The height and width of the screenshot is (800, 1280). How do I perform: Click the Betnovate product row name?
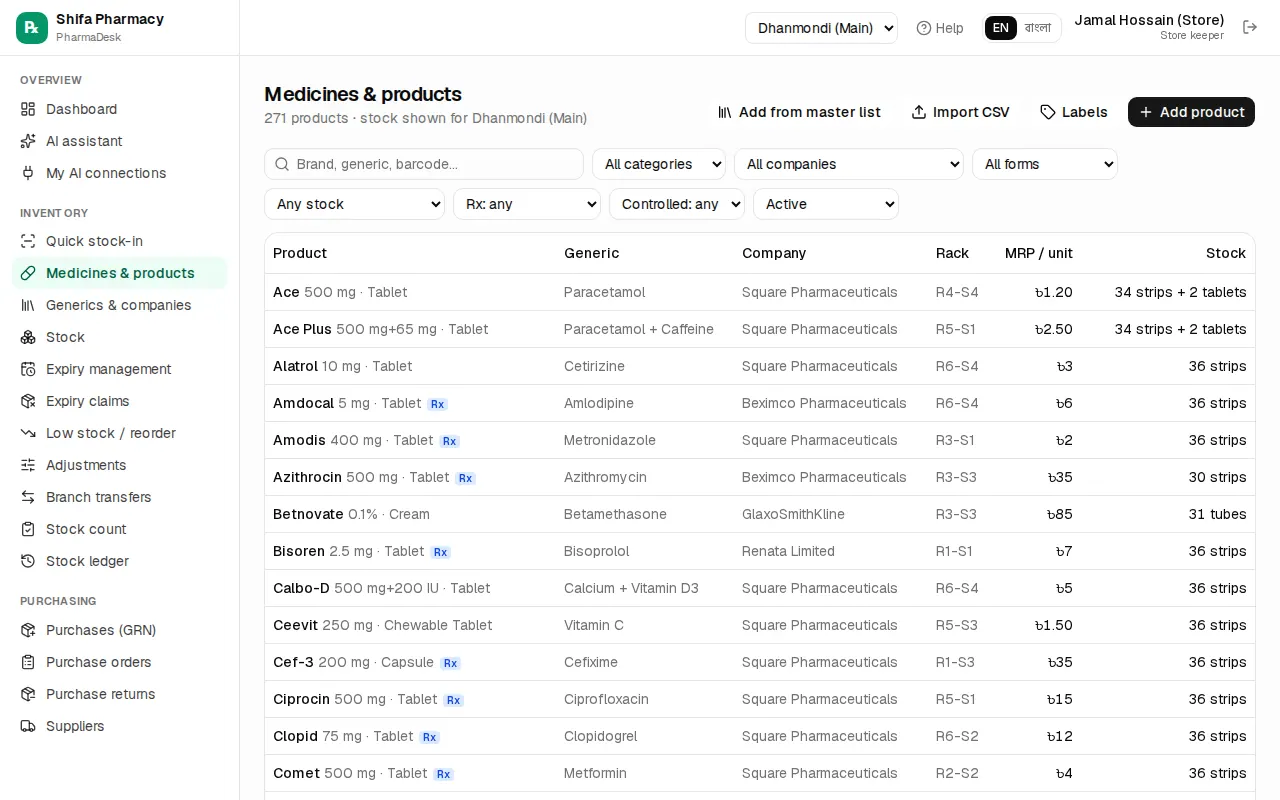(x=308, y=514)
